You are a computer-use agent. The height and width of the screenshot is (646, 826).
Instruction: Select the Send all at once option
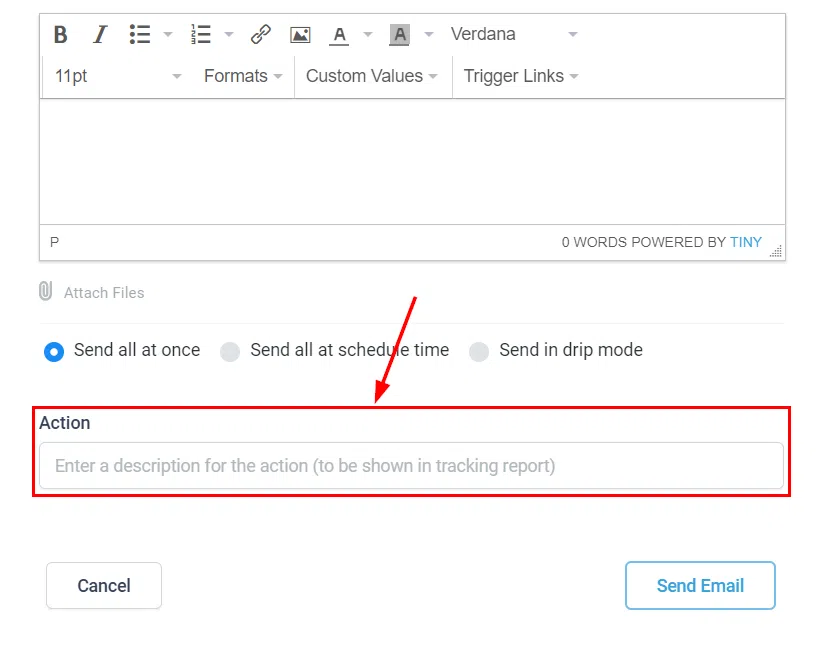pyautogui.click(x=54, y=351)
